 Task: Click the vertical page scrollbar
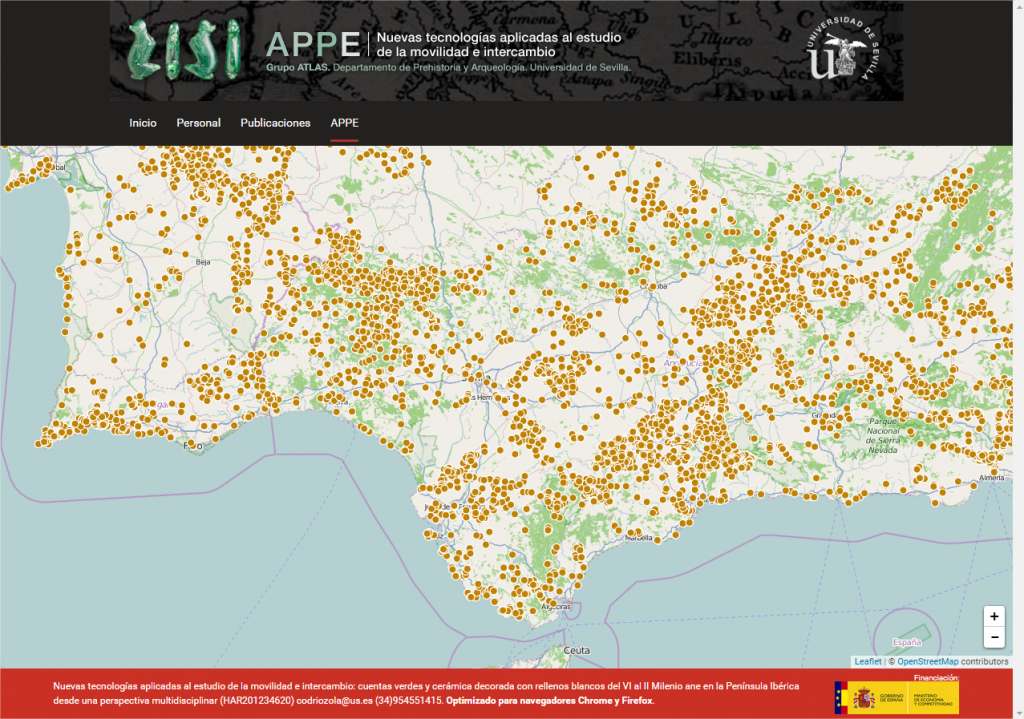(1018, 359)
